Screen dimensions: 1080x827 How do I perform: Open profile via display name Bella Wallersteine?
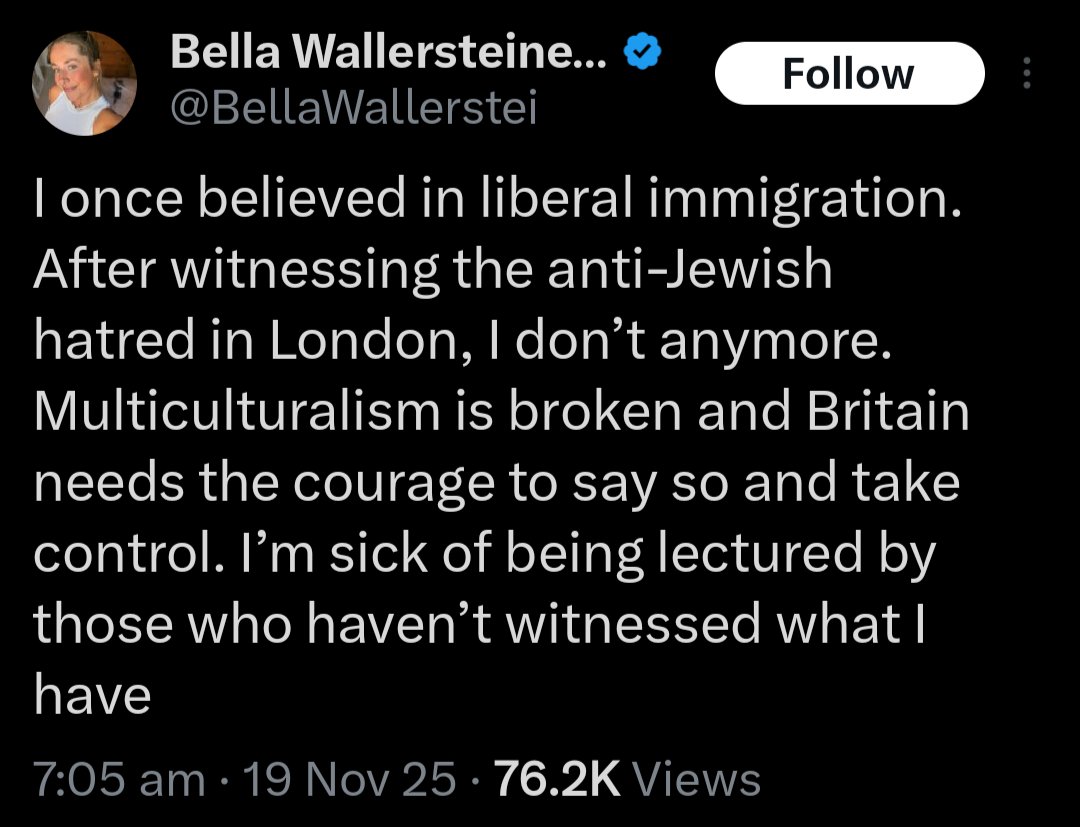tap(388, 52)
